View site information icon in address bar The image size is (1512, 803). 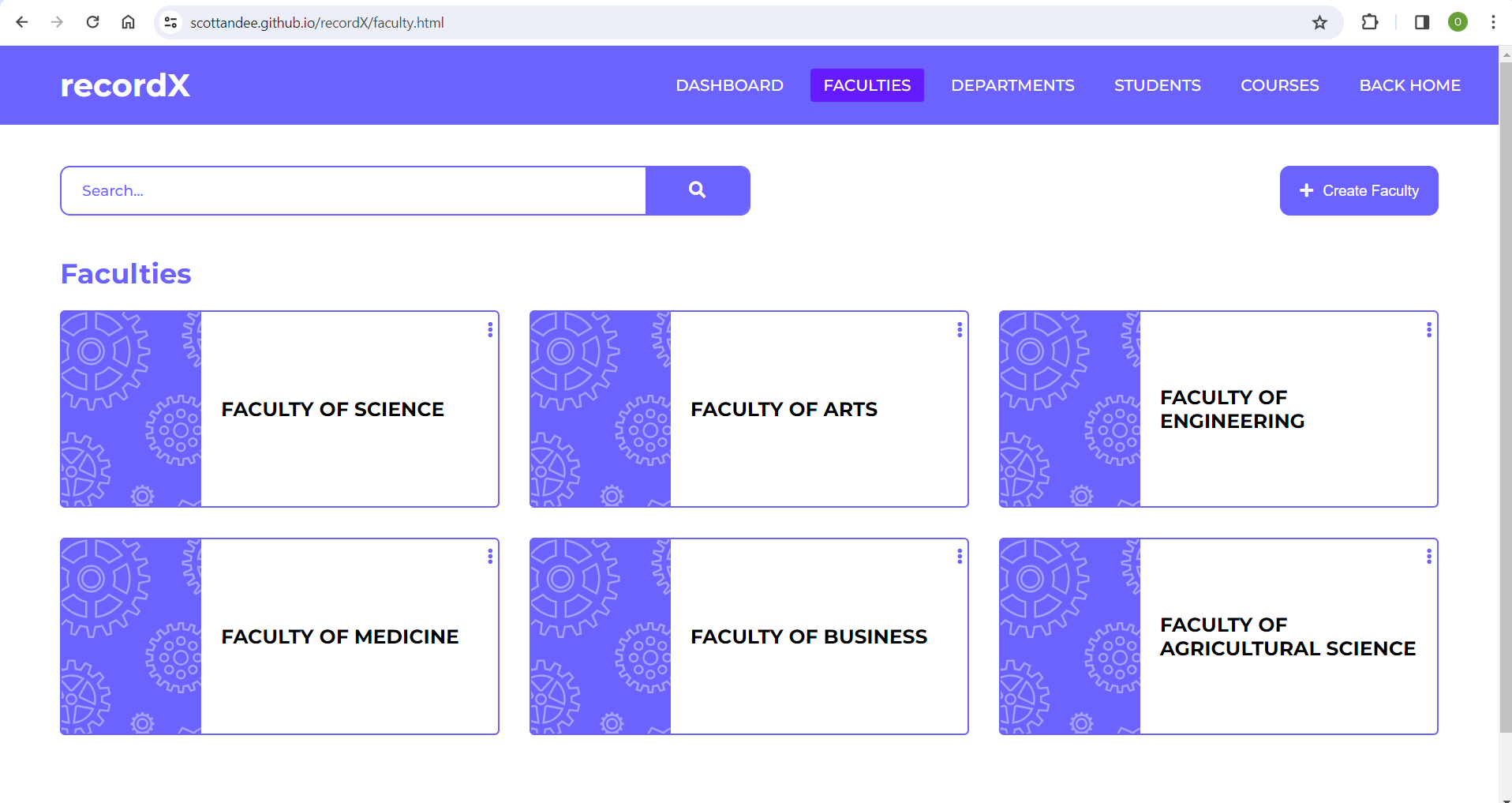click(170, 22)
